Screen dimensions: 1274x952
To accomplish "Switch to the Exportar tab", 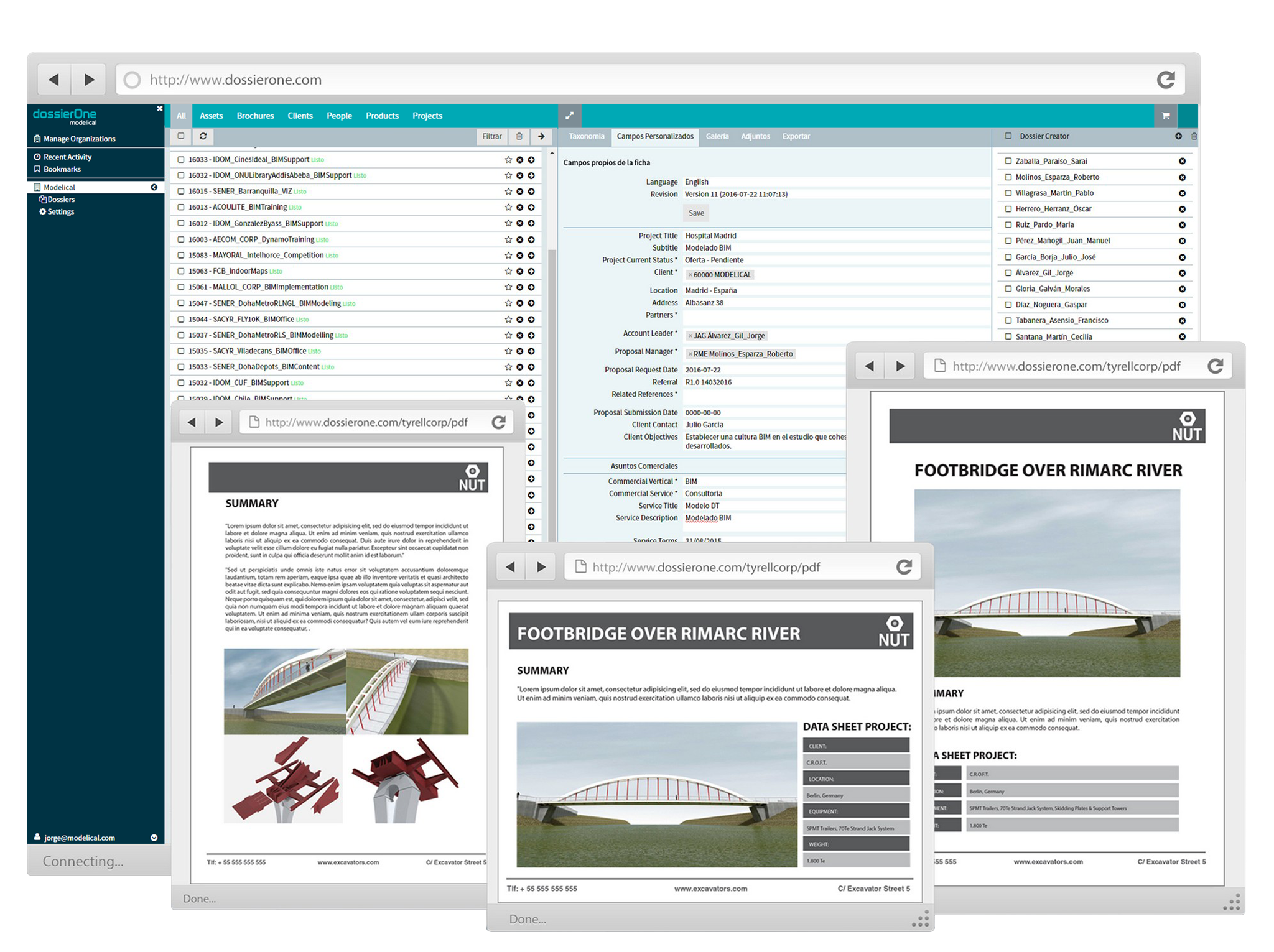I will click(796, 136).
